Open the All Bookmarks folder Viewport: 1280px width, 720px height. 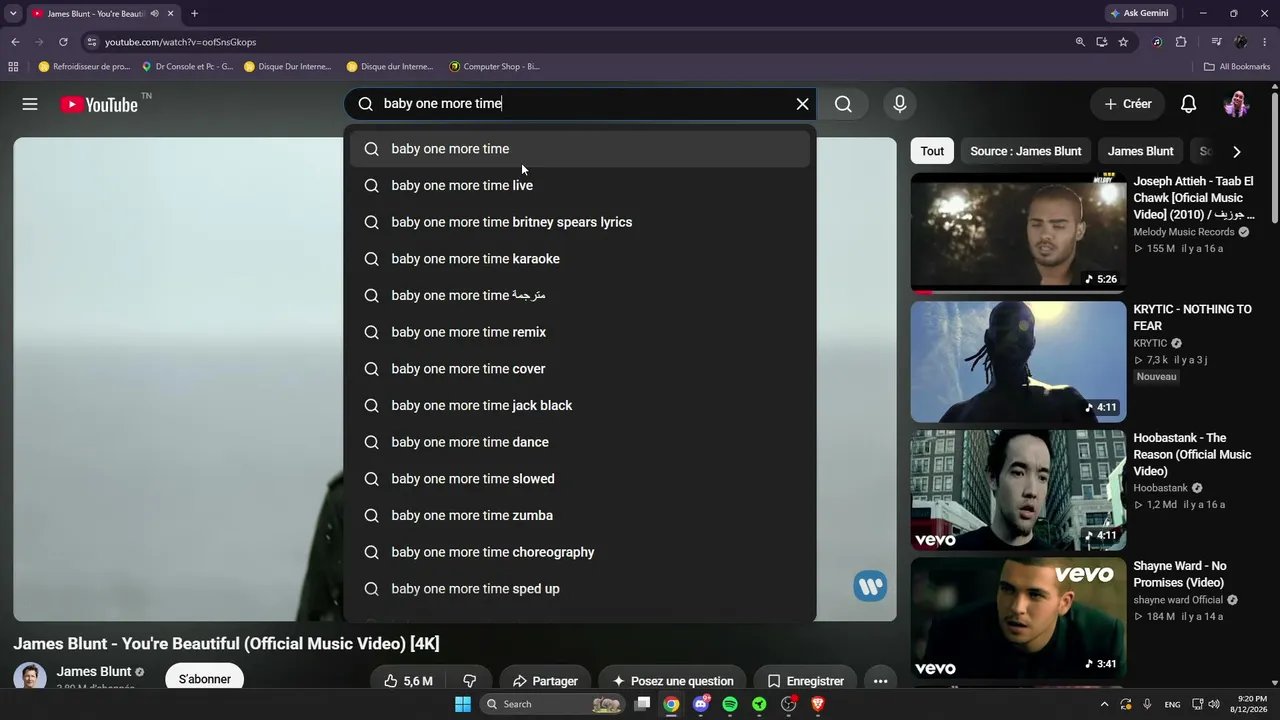point(1237,67)
